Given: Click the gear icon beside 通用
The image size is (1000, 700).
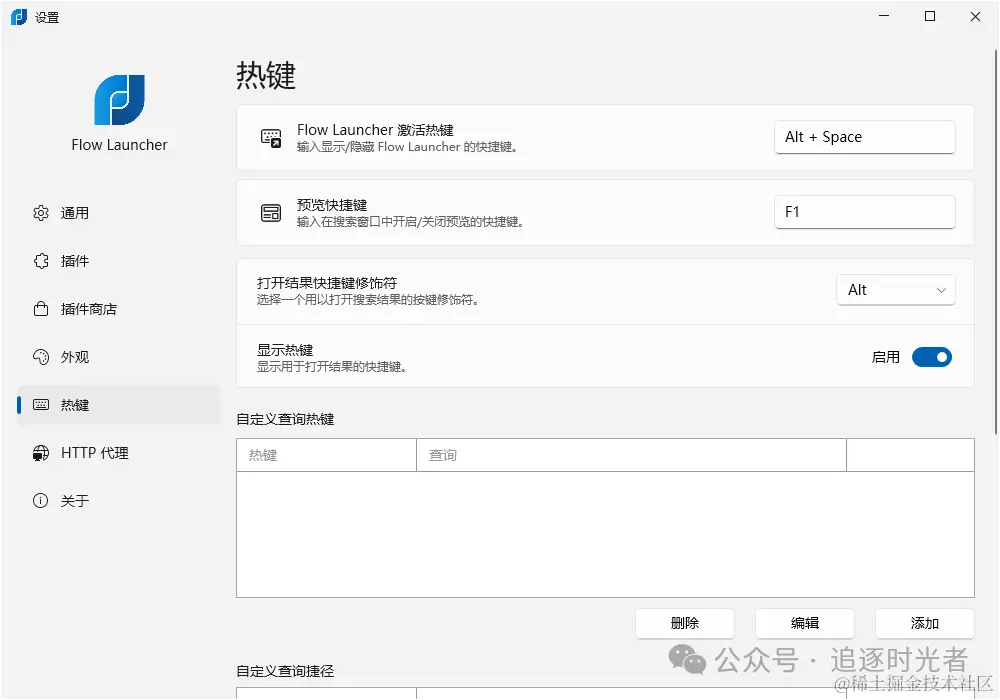Looking at the screenshot, I should (x=41, y=213).
